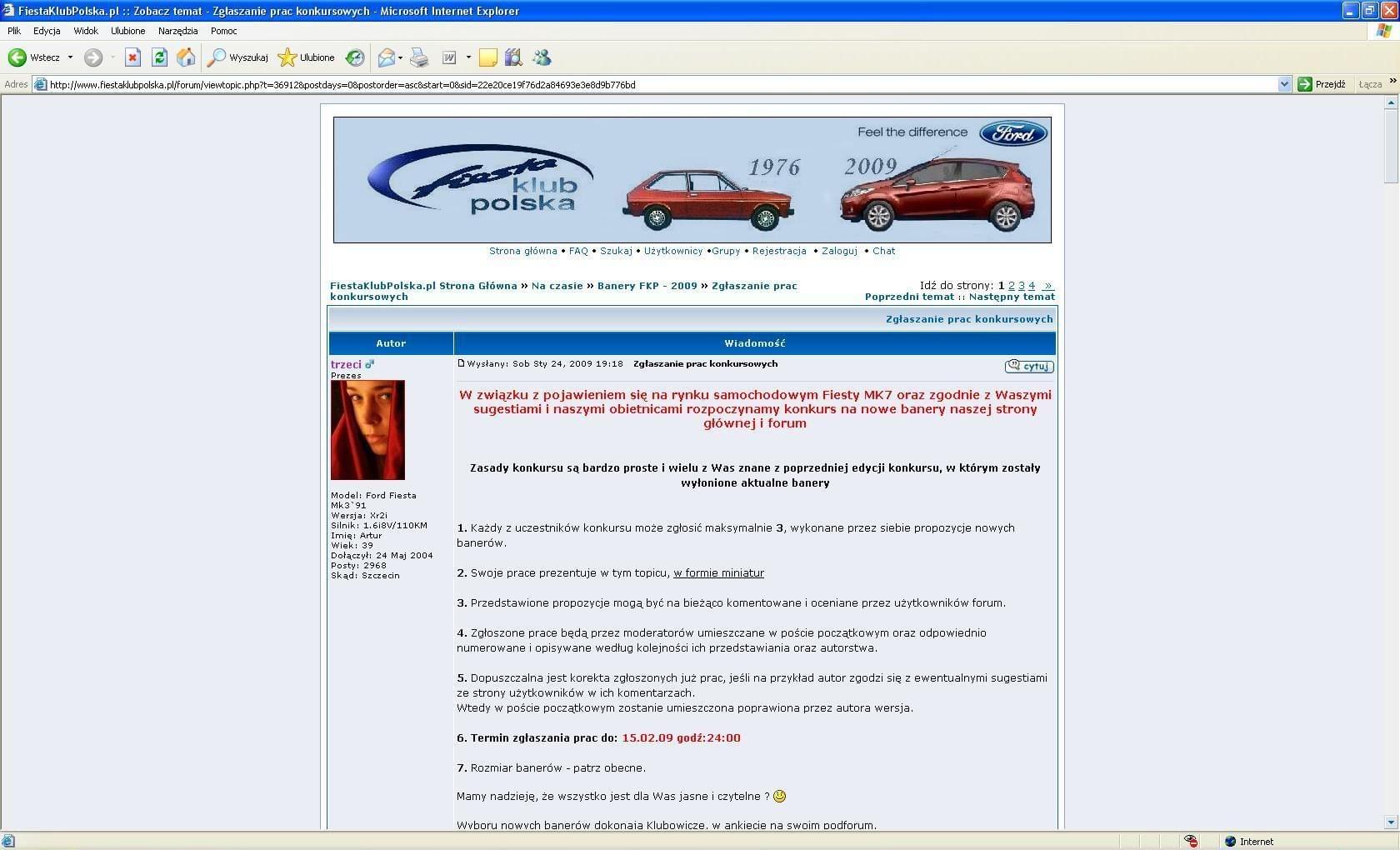Click the Forward navigation arrow icon
1400x850 pixels.
(93, 57)
